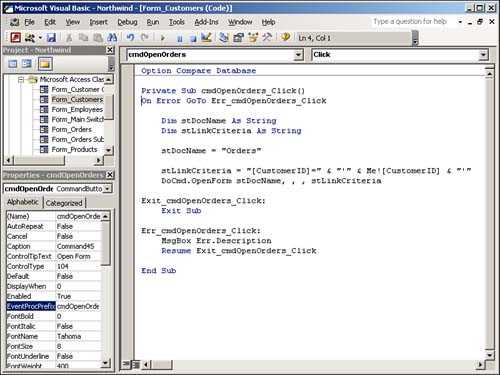
Task: Select the Caption property row
Action: [54, 246]
